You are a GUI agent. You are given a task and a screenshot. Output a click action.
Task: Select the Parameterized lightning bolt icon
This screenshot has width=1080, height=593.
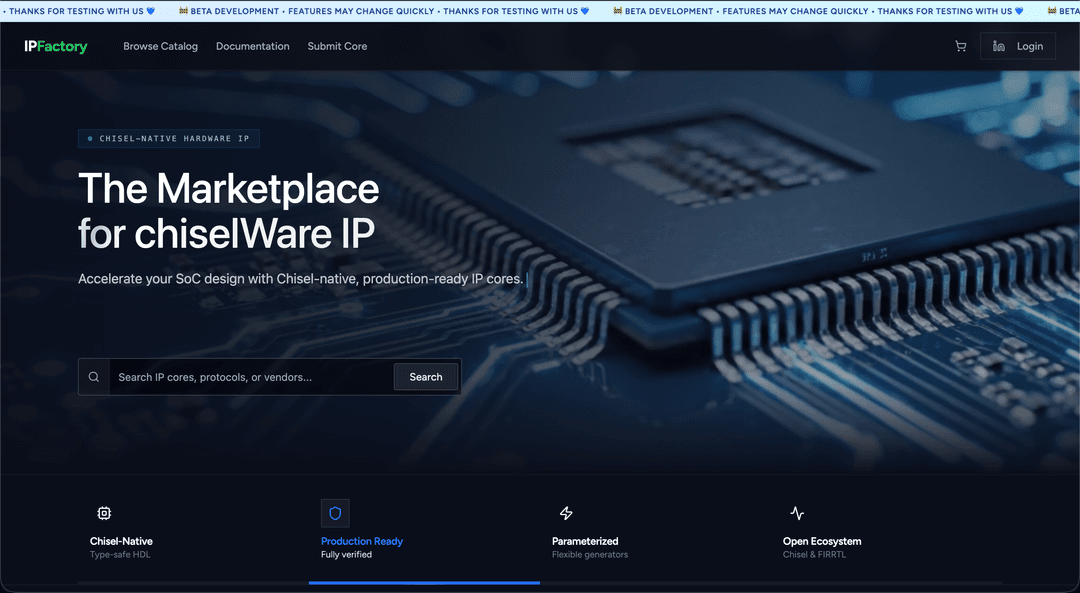(x=566, y=513)
